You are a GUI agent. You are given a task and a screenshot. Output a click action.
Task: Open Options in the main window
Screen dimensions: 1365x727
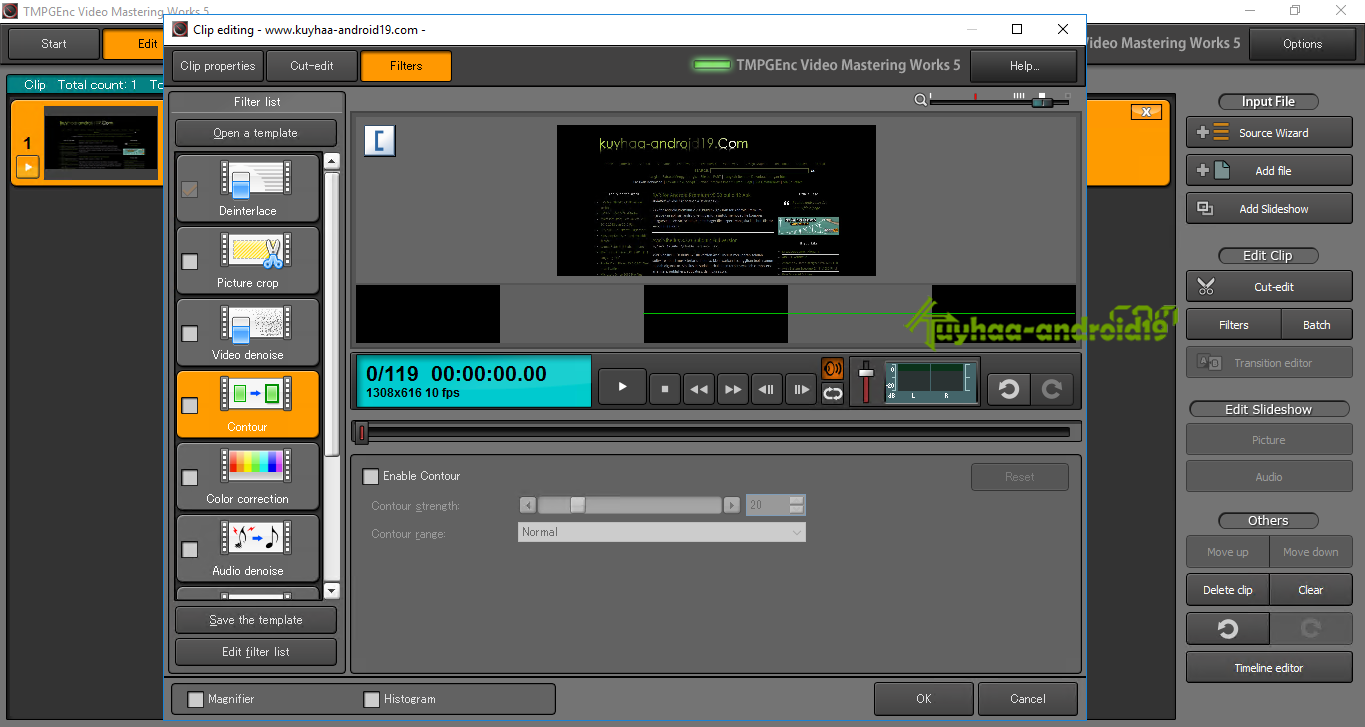1302,44
